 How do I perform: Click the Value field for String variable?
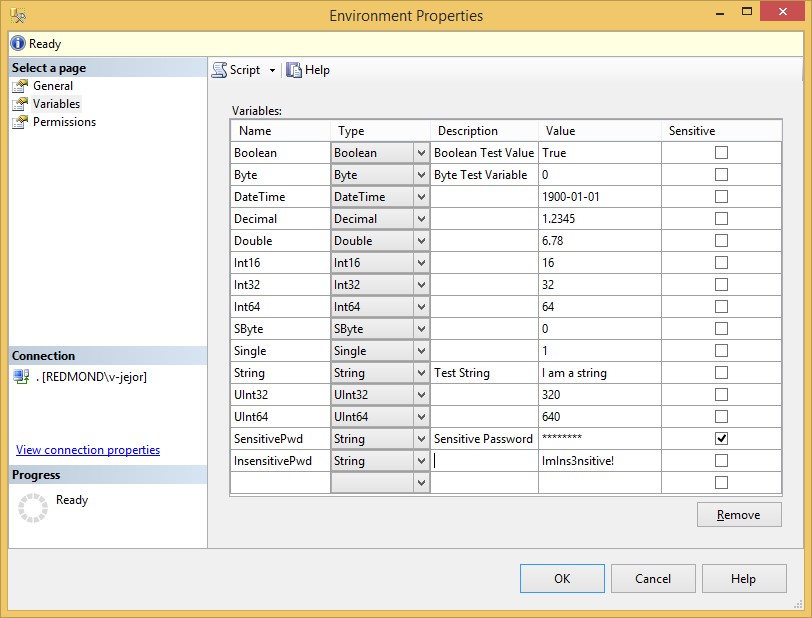coord(599,373)
